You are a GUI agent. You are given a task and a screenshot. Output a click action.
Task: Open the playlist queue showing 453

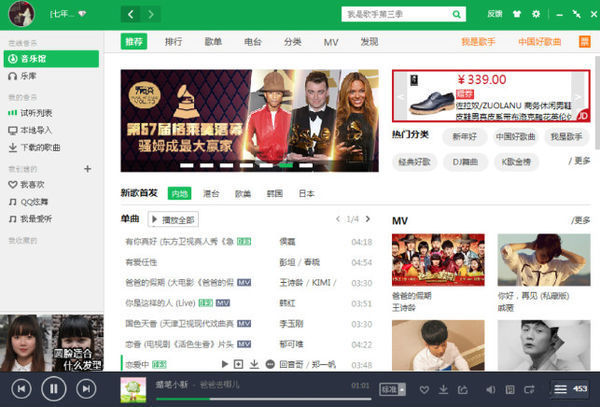[x=570, y=389]
